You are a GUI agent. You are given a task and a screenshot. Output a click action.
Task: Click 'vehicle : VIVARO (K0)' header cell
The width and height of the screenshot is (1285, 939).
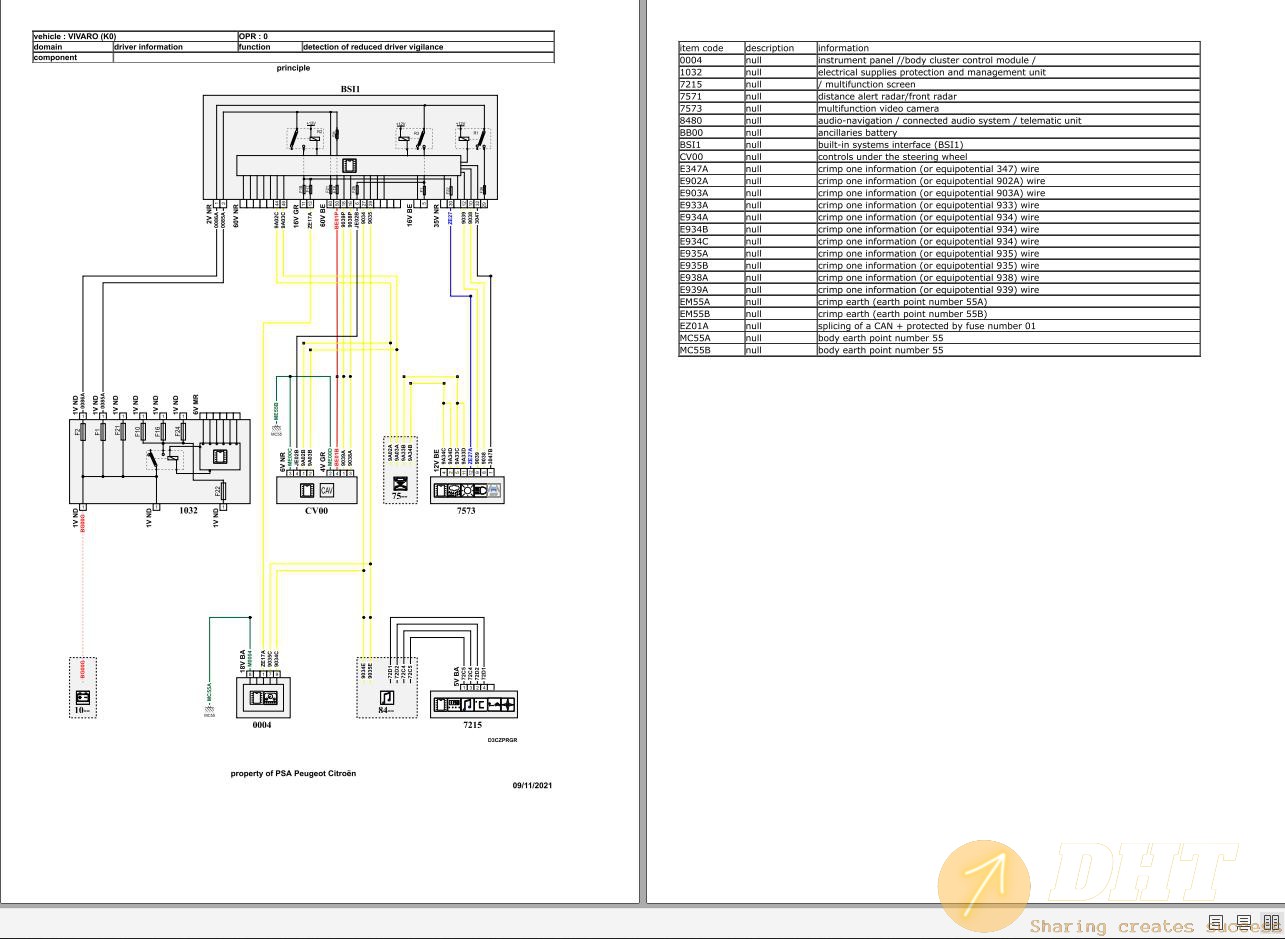tap(135, 36)
